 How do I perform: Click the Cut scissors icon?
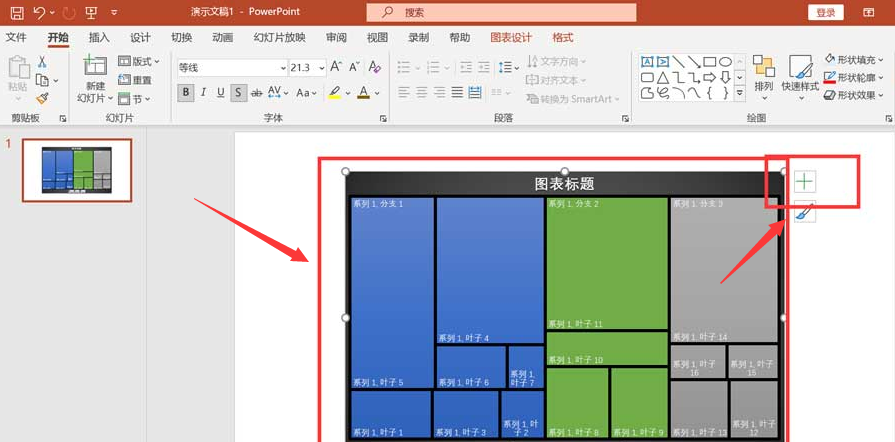point(42,62)
